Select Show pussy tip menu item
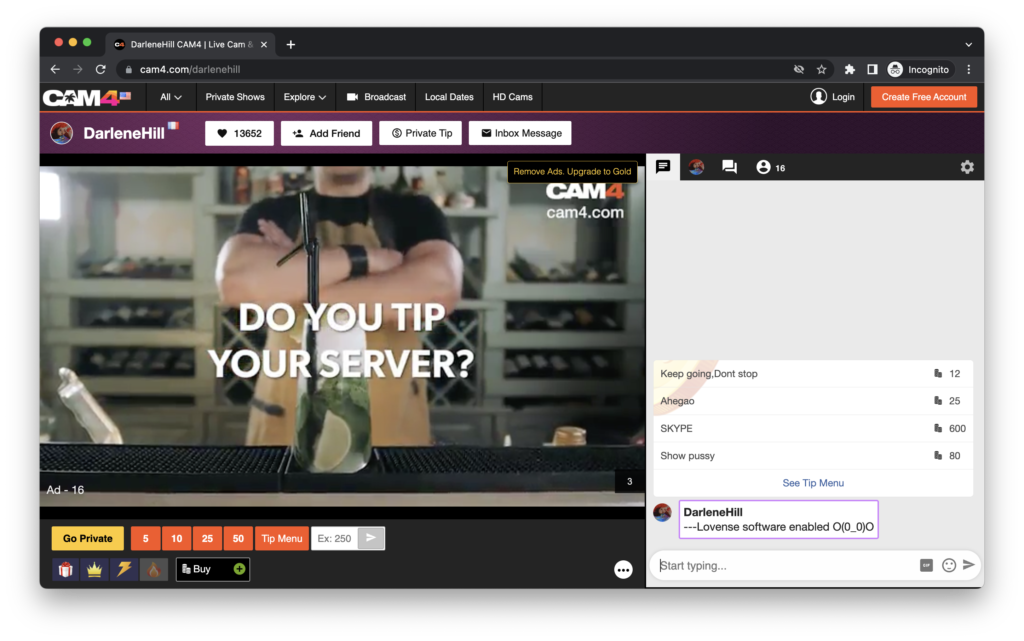Image resolution: width=1024 pixels, height=641 pixels. point(812,456)
